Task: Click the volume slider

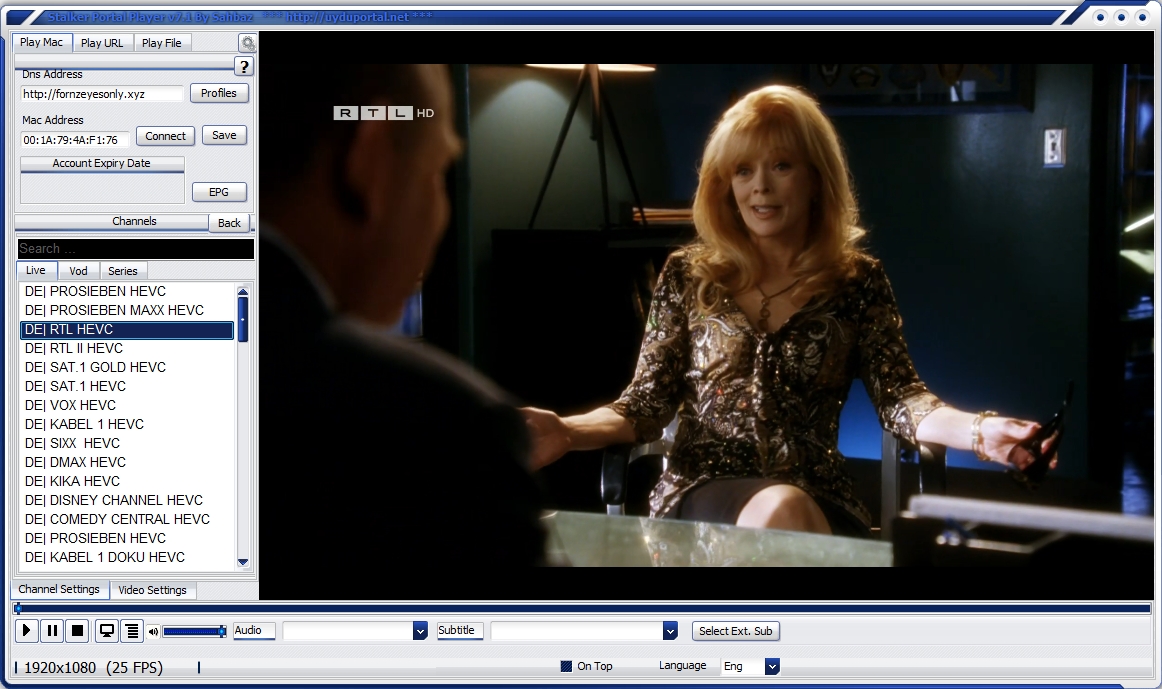Action: pos(193,631)
